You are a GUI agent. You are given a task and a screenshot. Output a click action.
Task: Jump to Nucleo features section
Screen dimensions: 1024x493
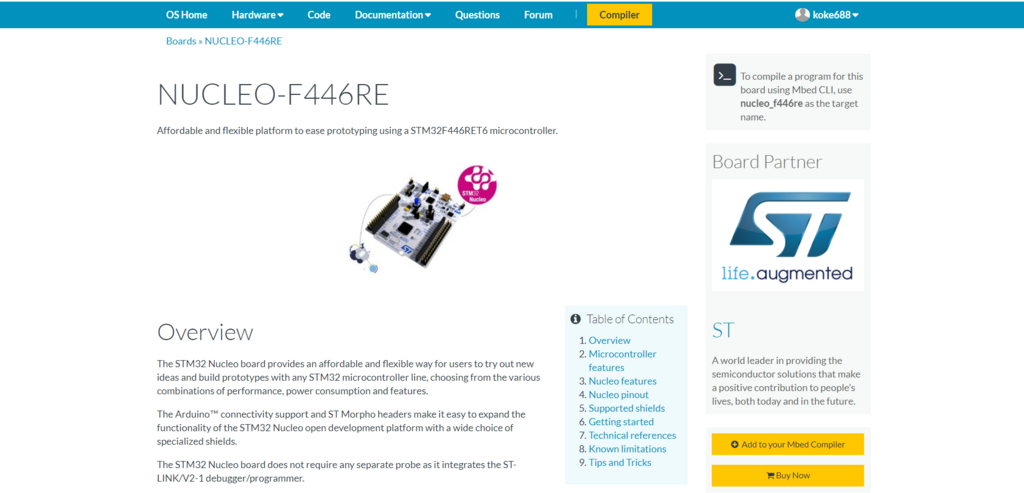click(x=622, y=381)
